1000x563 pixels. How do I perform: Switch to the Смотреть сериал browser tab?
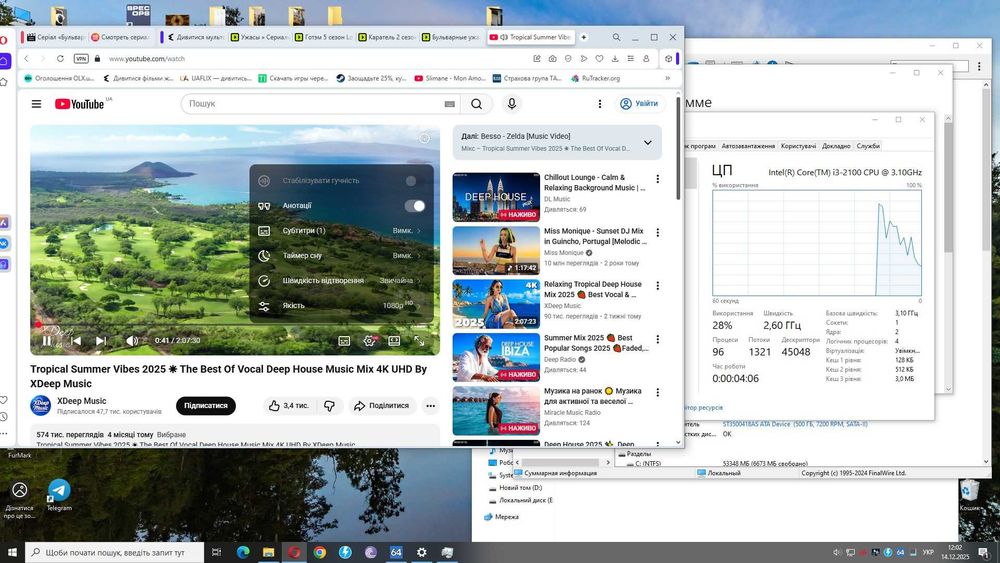pyautogui.click(x=121, y=37)
